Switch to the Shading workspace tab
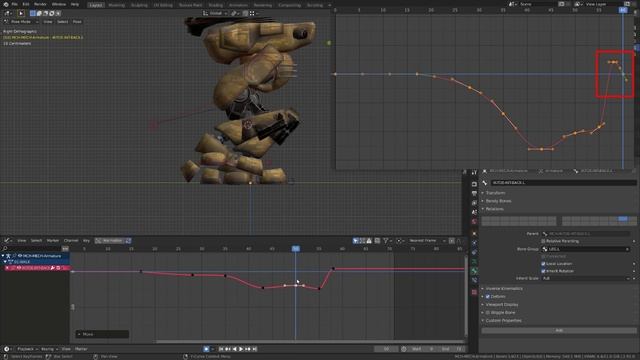Image resolution: width=640 pixels, height=360 pixels. pyautogui.click(x=216, y=5)
